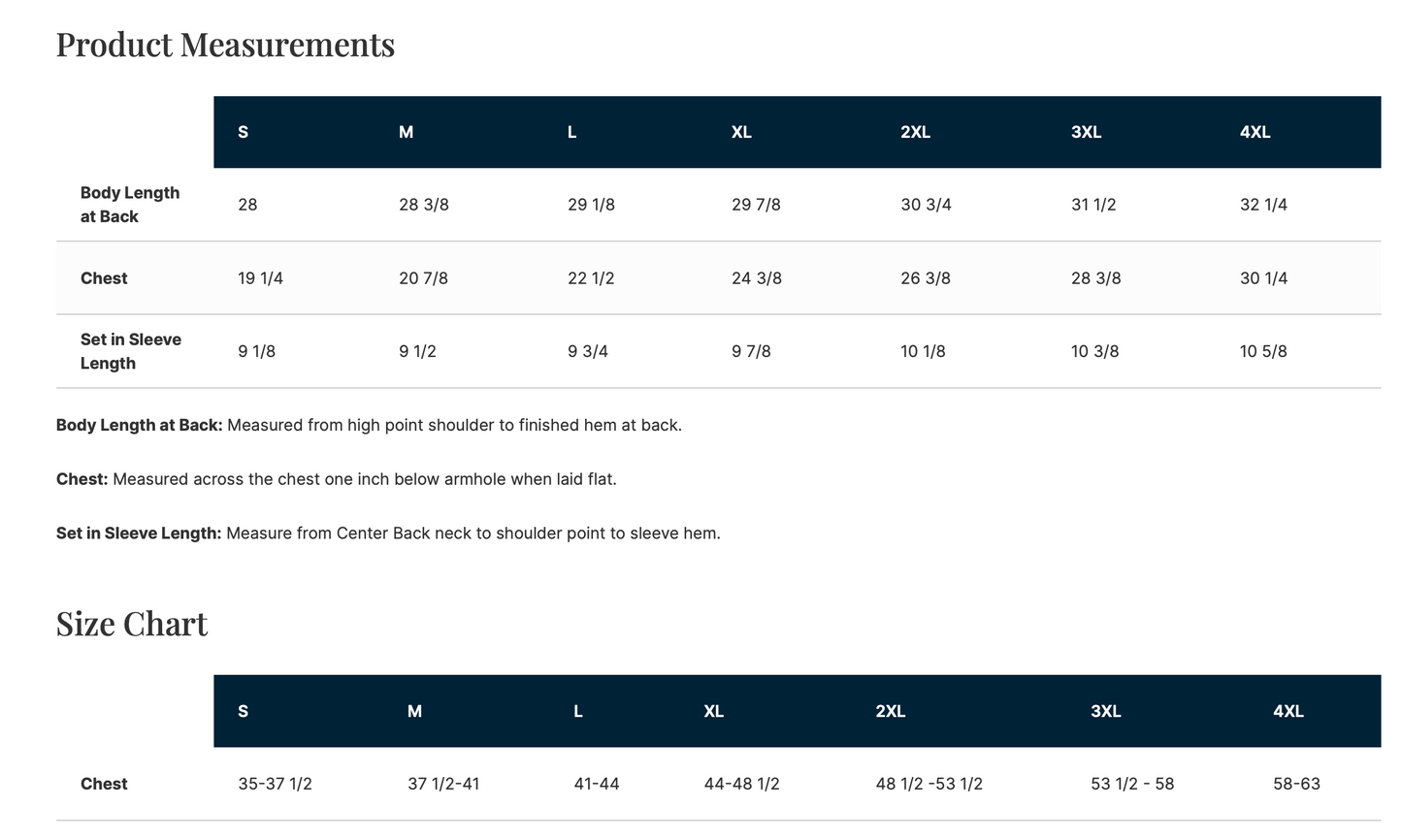1402x840 pixels.
Task: Click the Size Chart heading
Action: 132,624
